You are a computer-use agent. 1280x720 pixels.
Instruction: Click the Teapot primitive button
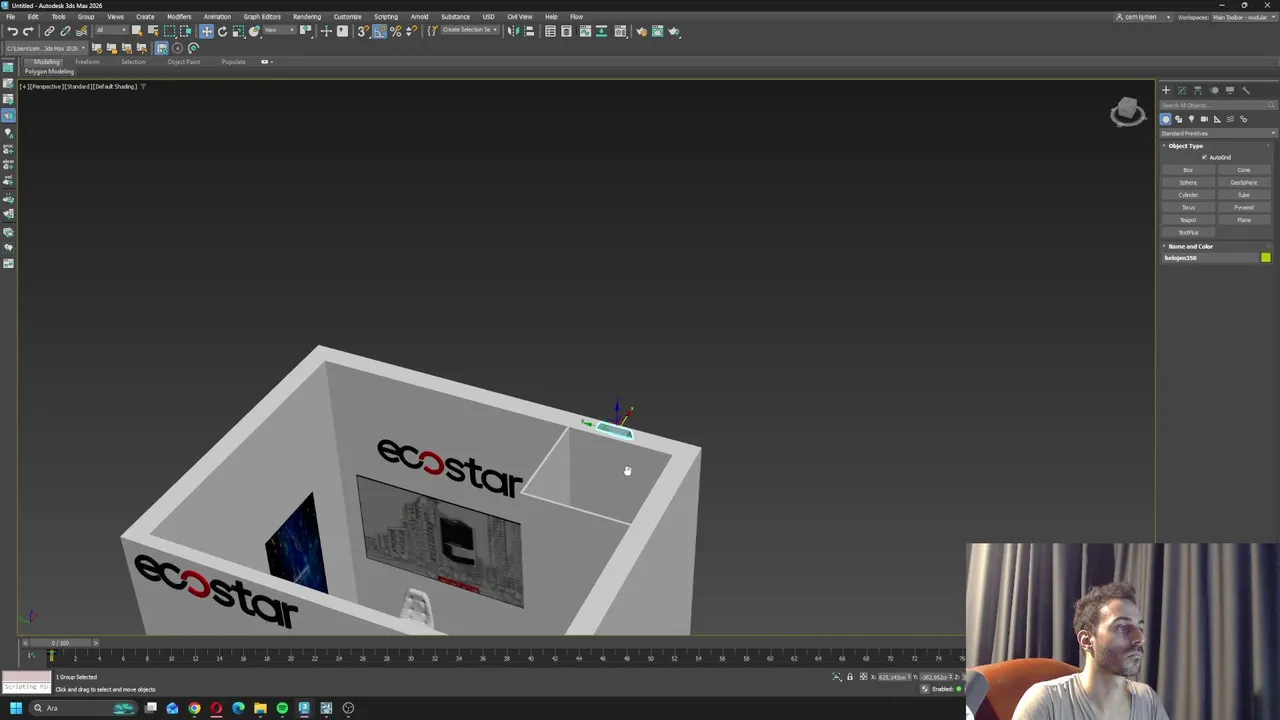[1188, 220]
